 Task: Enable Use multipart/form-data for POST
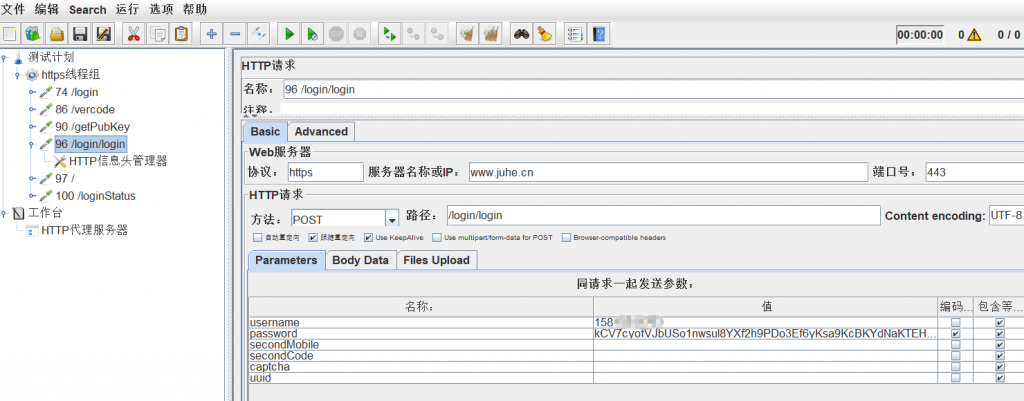point(438,238)
